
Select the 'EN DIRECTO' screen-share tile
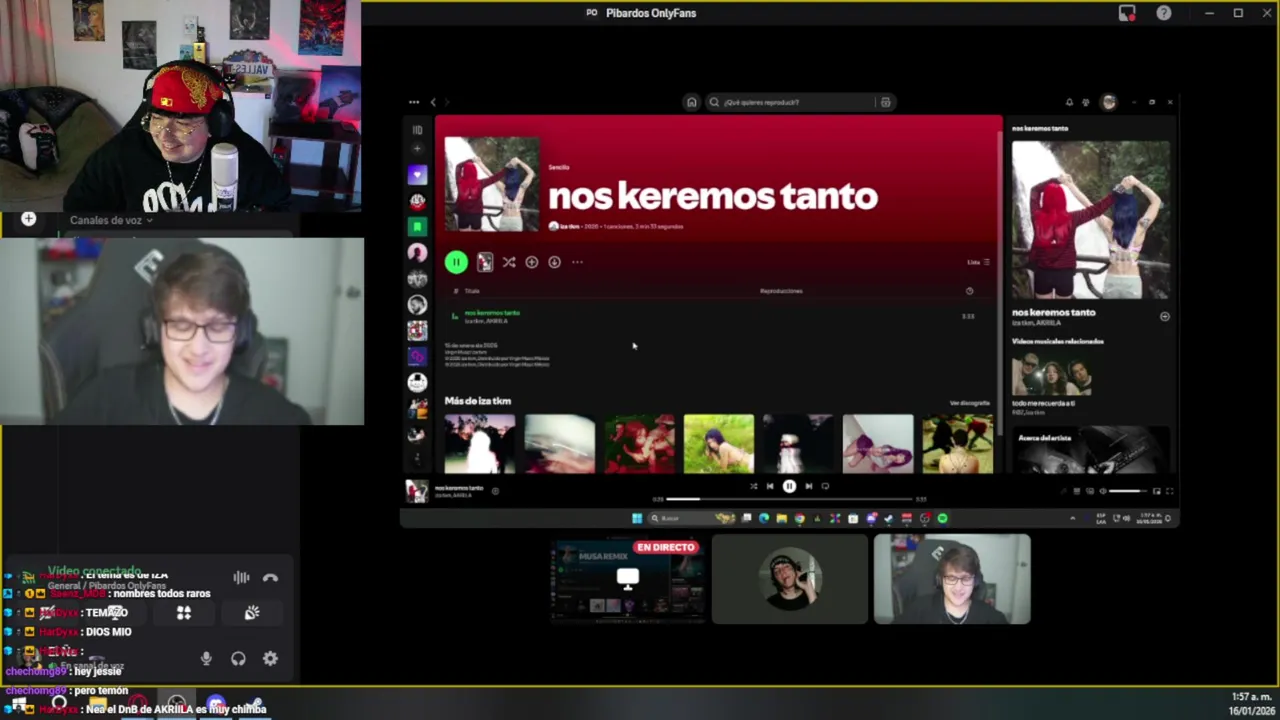point(627,579)
